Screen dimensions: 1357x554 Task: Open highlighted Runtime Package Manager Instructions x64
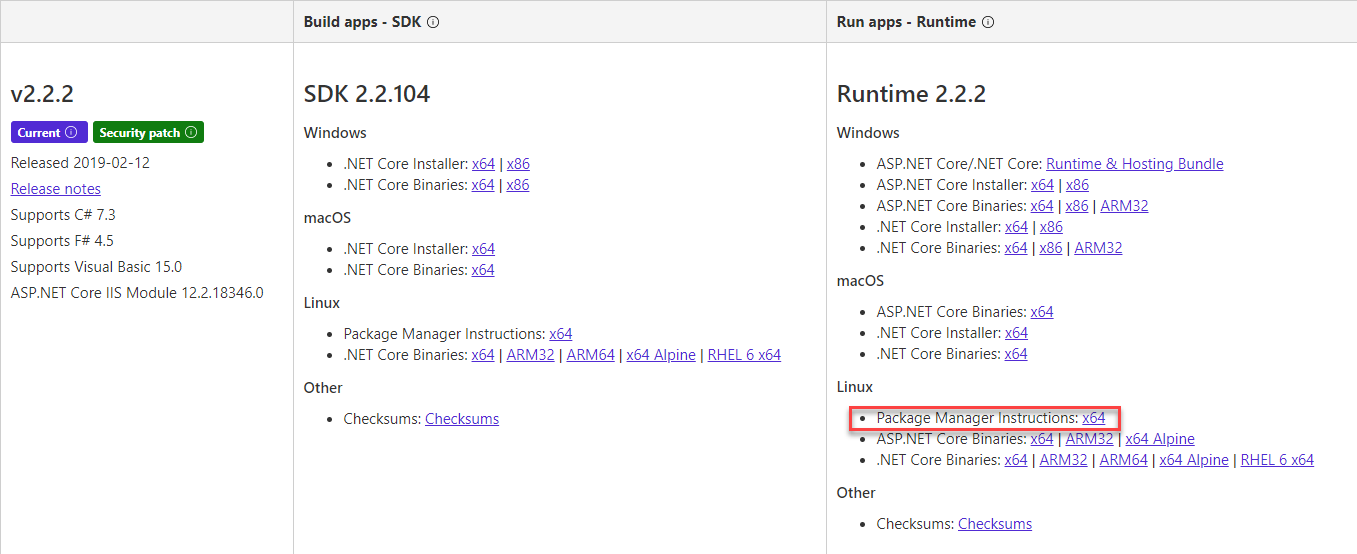[1094, 418]
